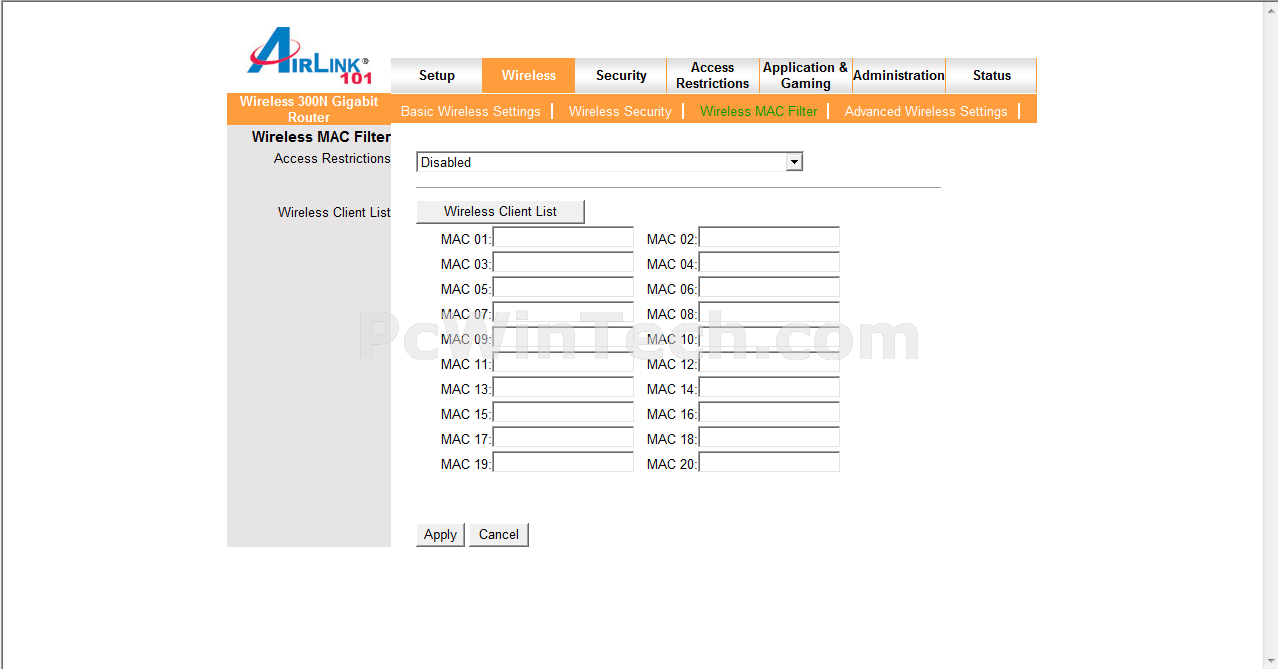Select the MAC 11 text box
Screen dimensions: 1278x669
(x=563, y=363)
